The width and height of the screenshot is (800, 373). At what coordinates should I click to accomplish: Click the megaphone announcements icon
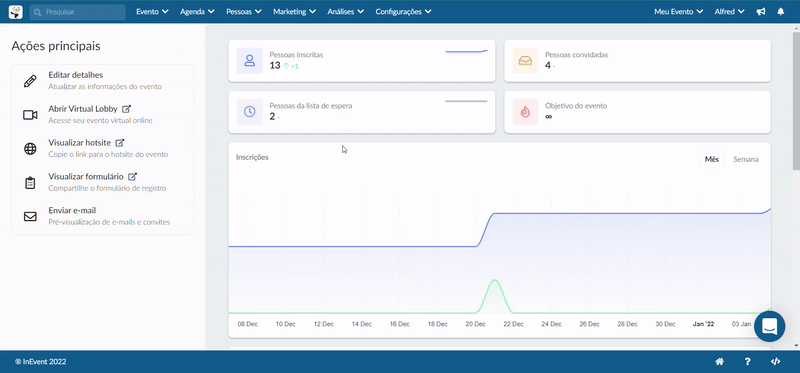click(x=761, y=12)
